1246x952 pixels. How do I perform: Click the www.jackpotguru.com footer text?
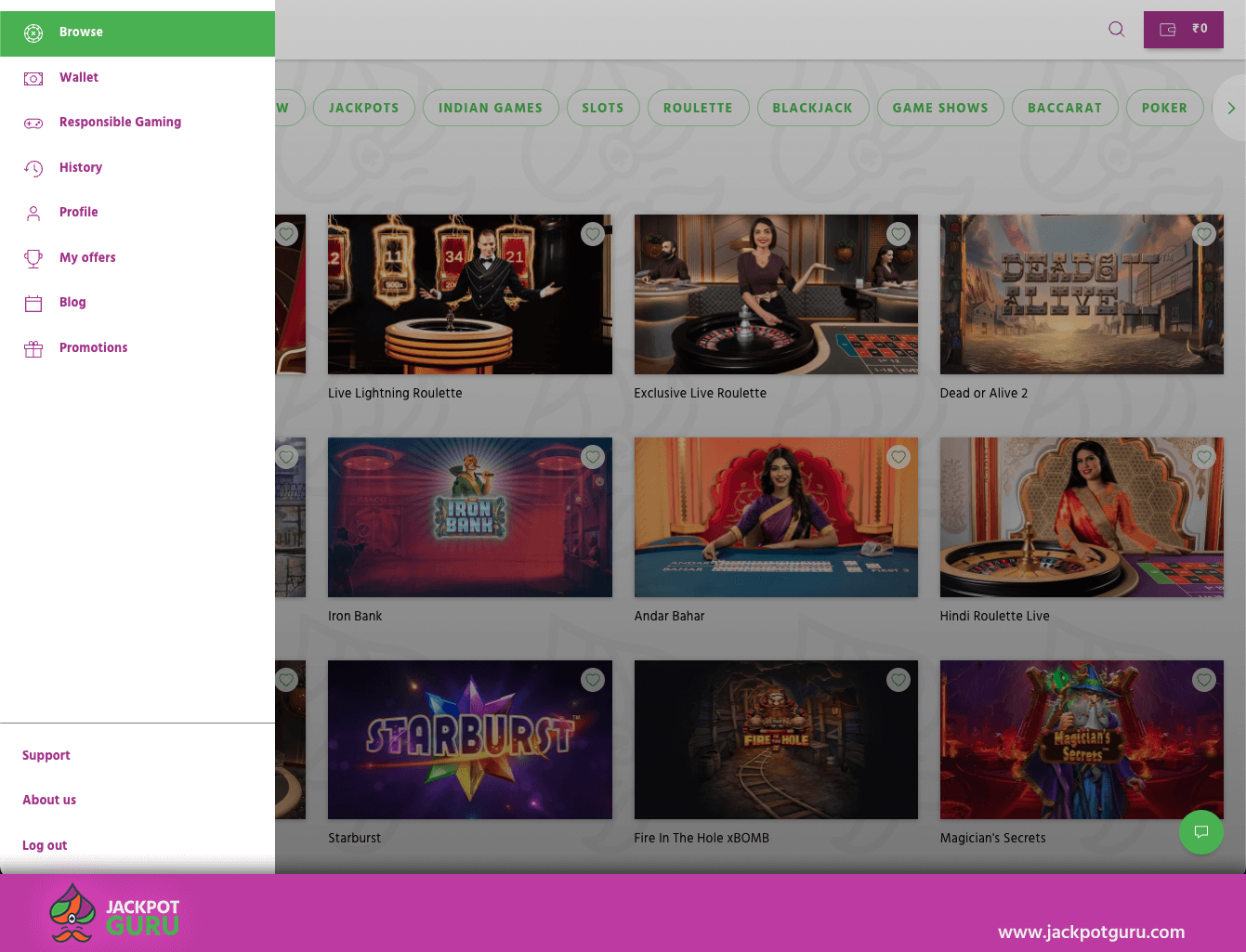1092,932
